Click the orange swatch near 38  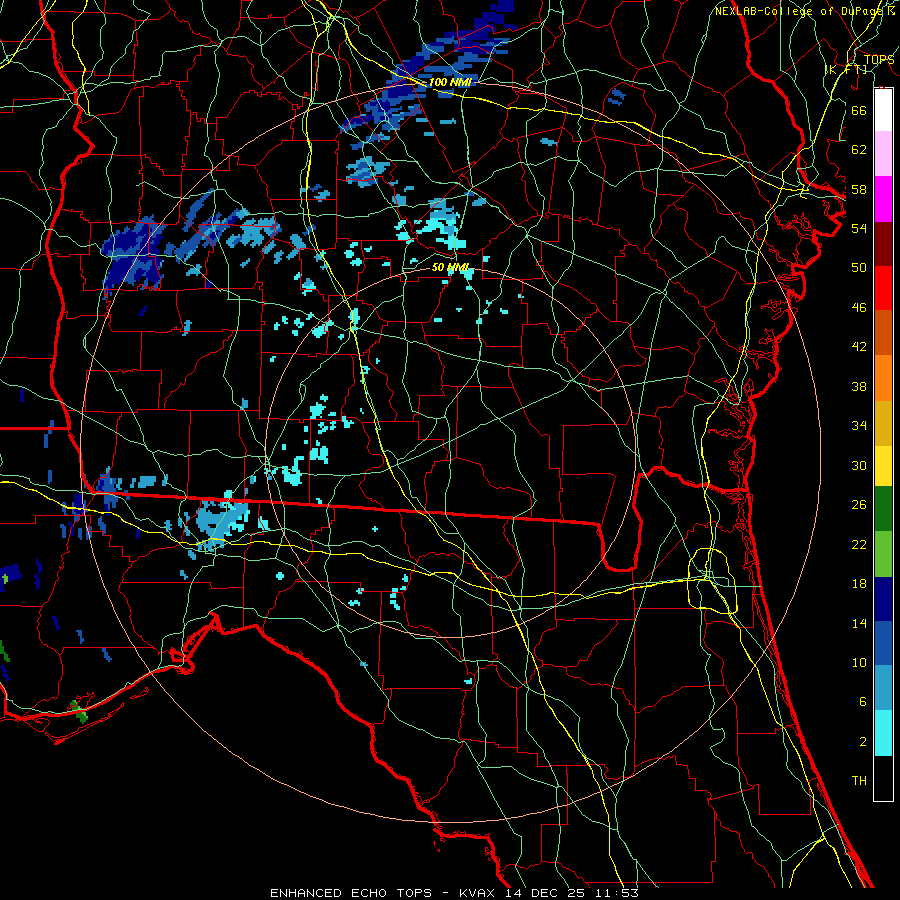coord(883,377)
